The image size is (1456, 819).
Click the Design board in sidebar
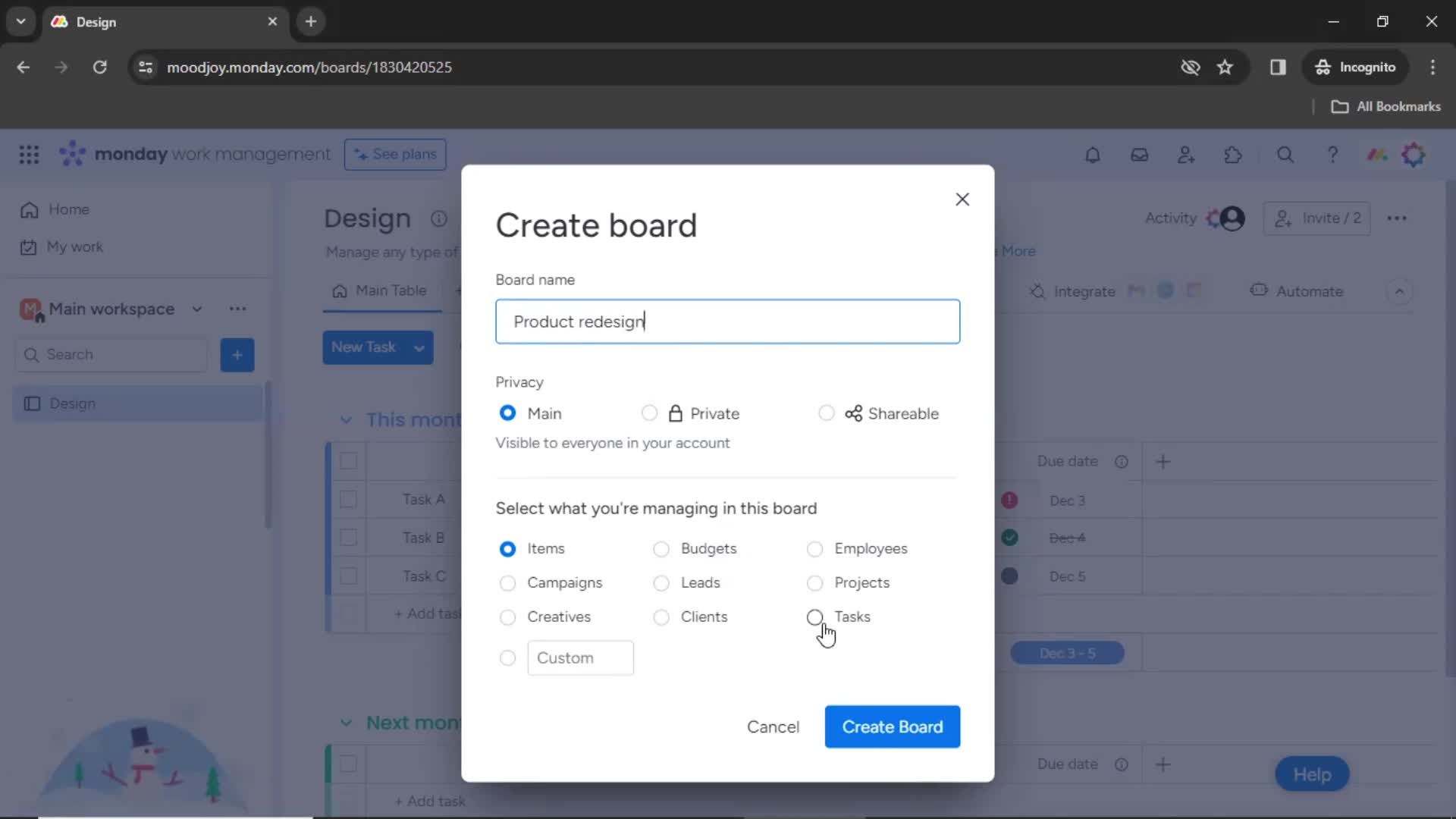click(71, 402)
